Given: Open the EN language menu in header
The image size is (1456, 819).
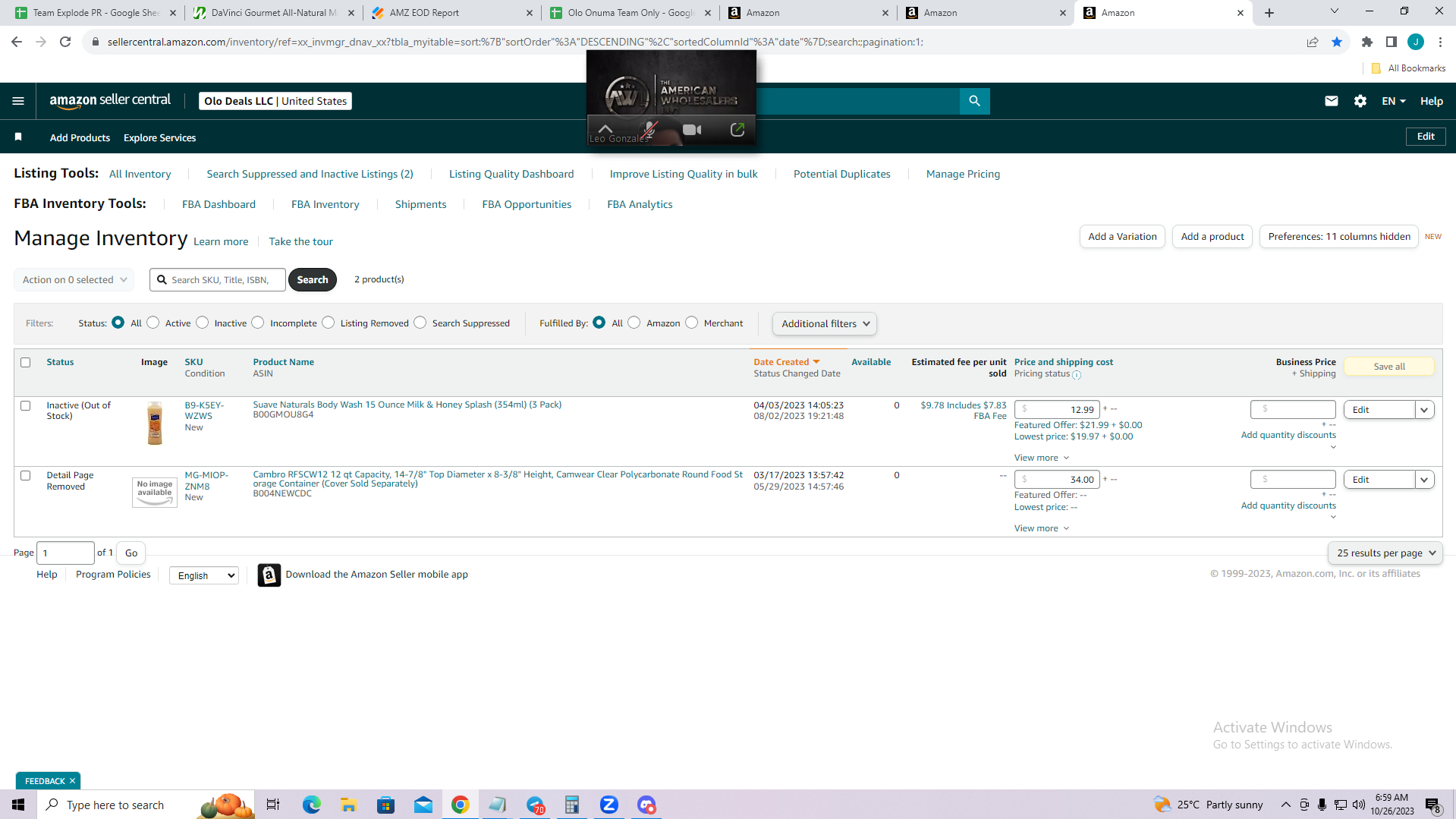Looking at the screenshot, I should pyautogui.click(x=1394, y=101).
